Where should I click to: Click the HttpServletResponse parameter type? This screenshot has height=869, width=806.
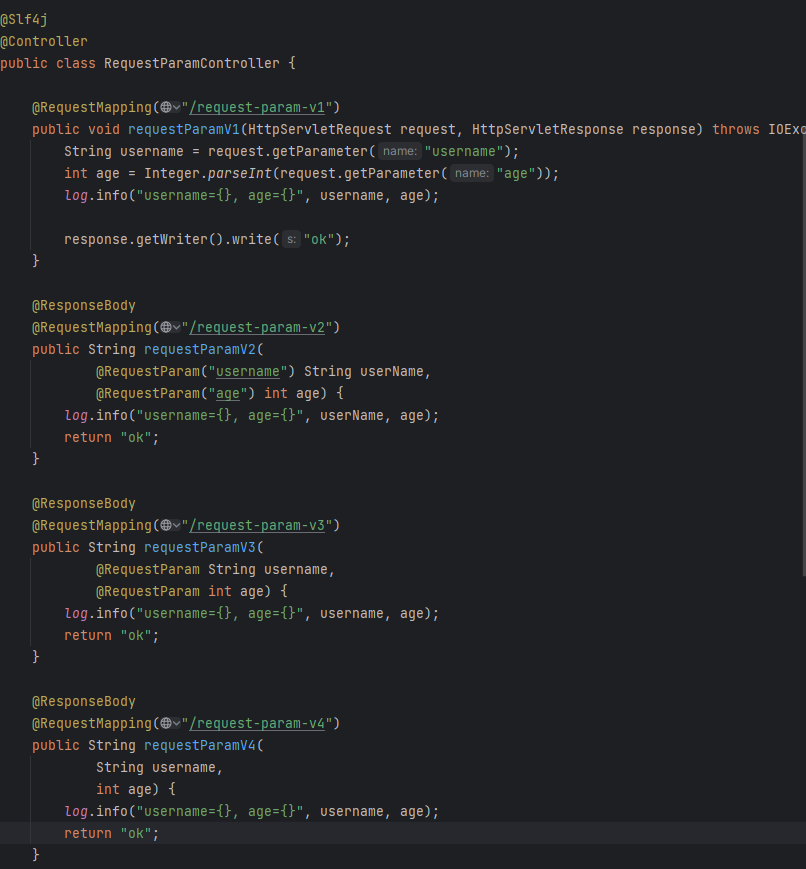tap(548, 129)
